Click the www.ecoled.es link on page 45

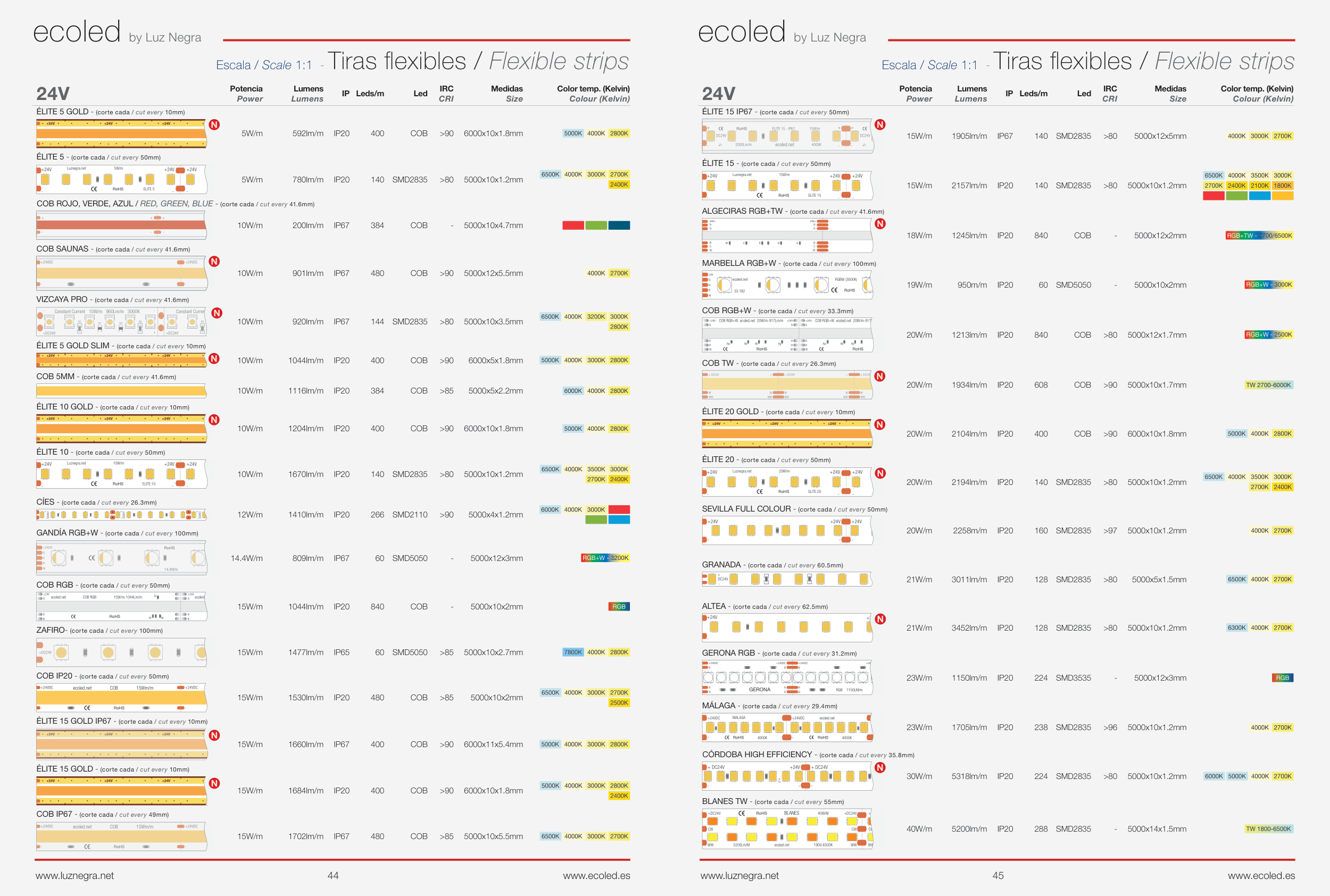[1261, 875]
